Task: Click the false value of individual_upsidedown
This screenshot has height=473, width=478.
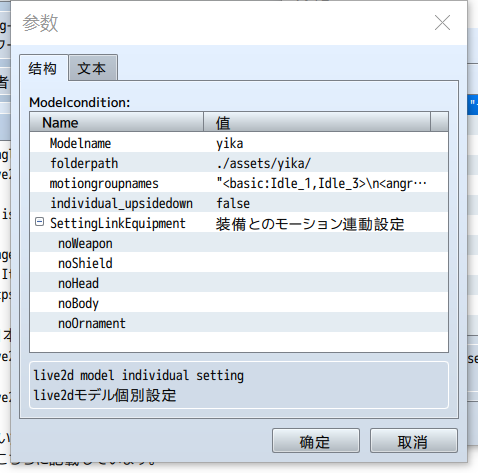Action: [233, 203]
